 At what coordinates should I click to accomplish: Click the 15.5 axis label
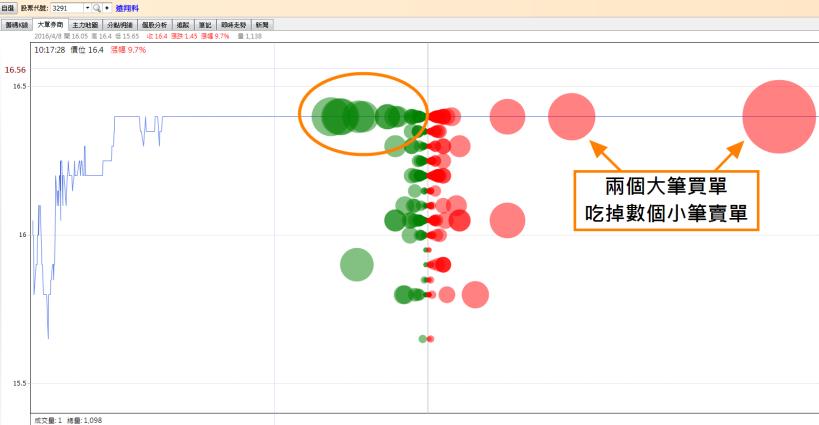[x=19, y=383]
